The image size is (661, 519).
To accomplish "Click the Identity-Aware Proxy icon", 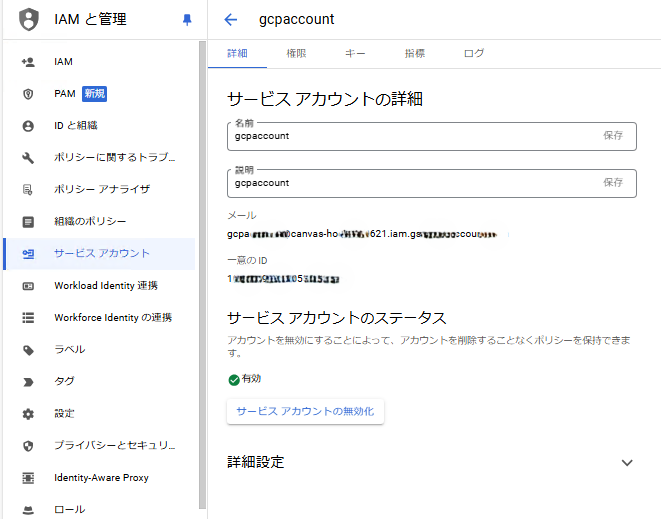I will 28,478.
